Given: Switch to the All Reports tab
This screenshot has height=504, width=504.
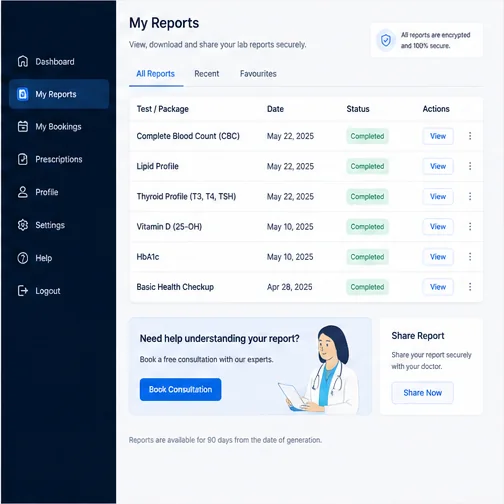Looking at the screenshot, I should [156, 74].
